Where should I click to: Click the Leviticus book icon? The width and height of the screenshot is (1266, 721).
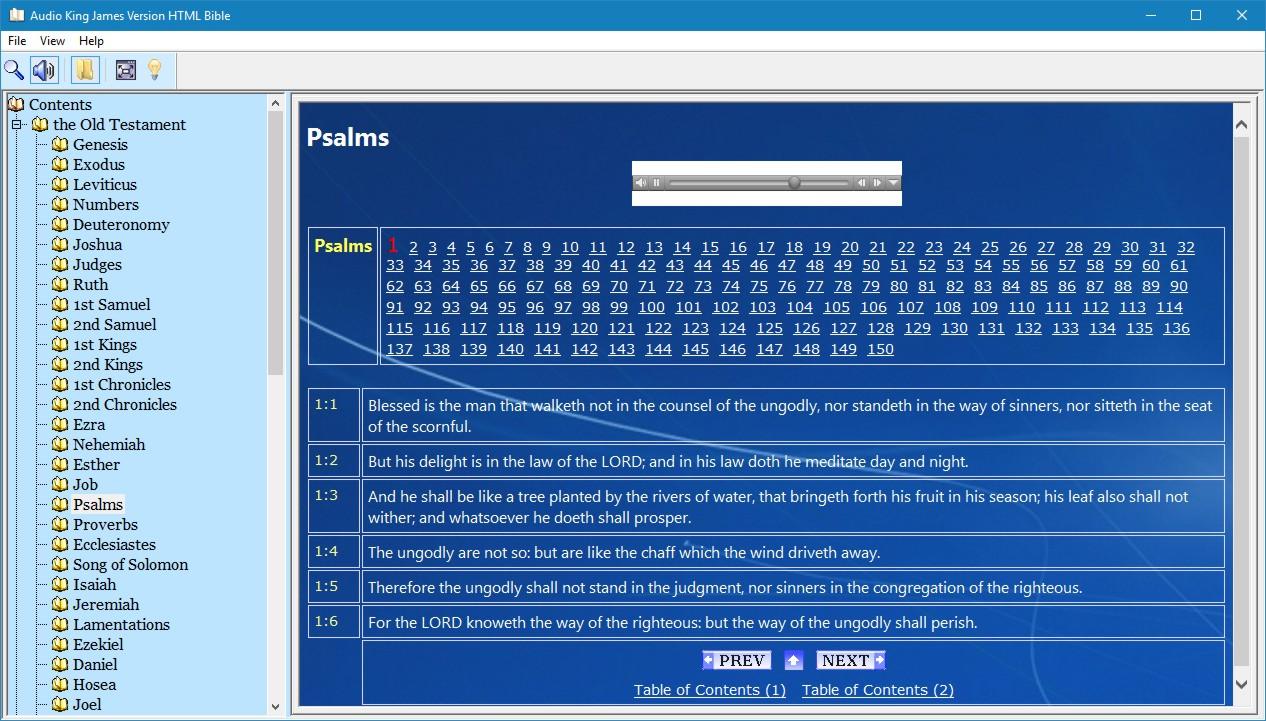tap(60, 185)
